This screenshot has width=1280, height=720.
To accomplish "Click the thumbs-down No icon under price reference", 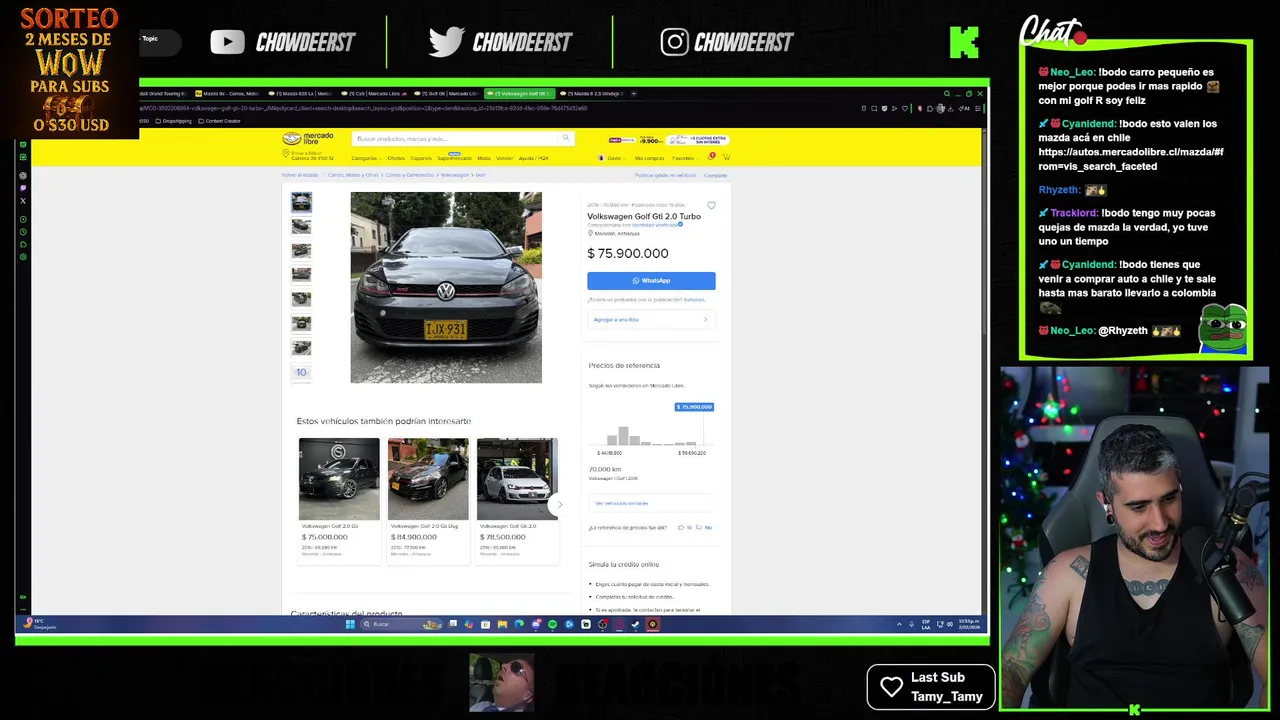I will (698, 527).
